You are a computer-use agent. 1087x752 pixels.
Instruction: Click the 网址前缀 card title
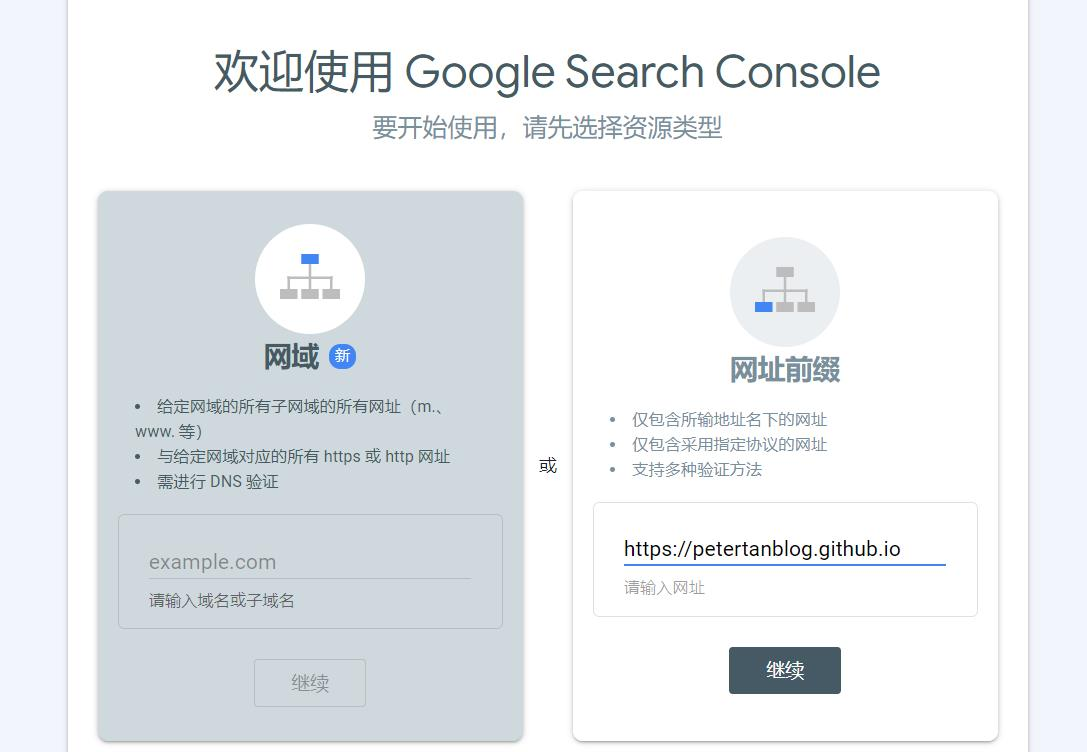tap(785, 368)
